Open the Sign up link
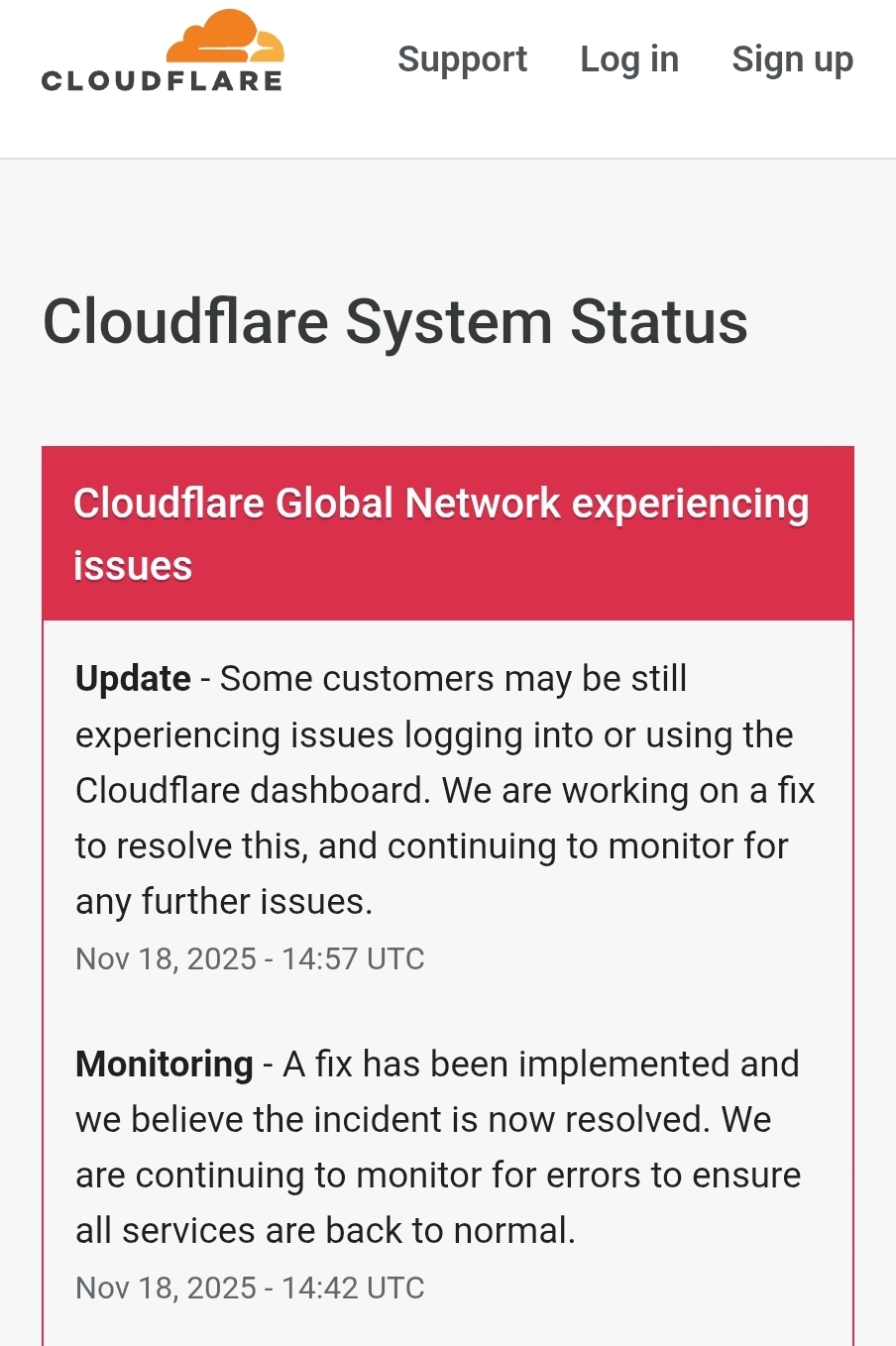This screenshot has width=896, height=1346. click(792, 59)
